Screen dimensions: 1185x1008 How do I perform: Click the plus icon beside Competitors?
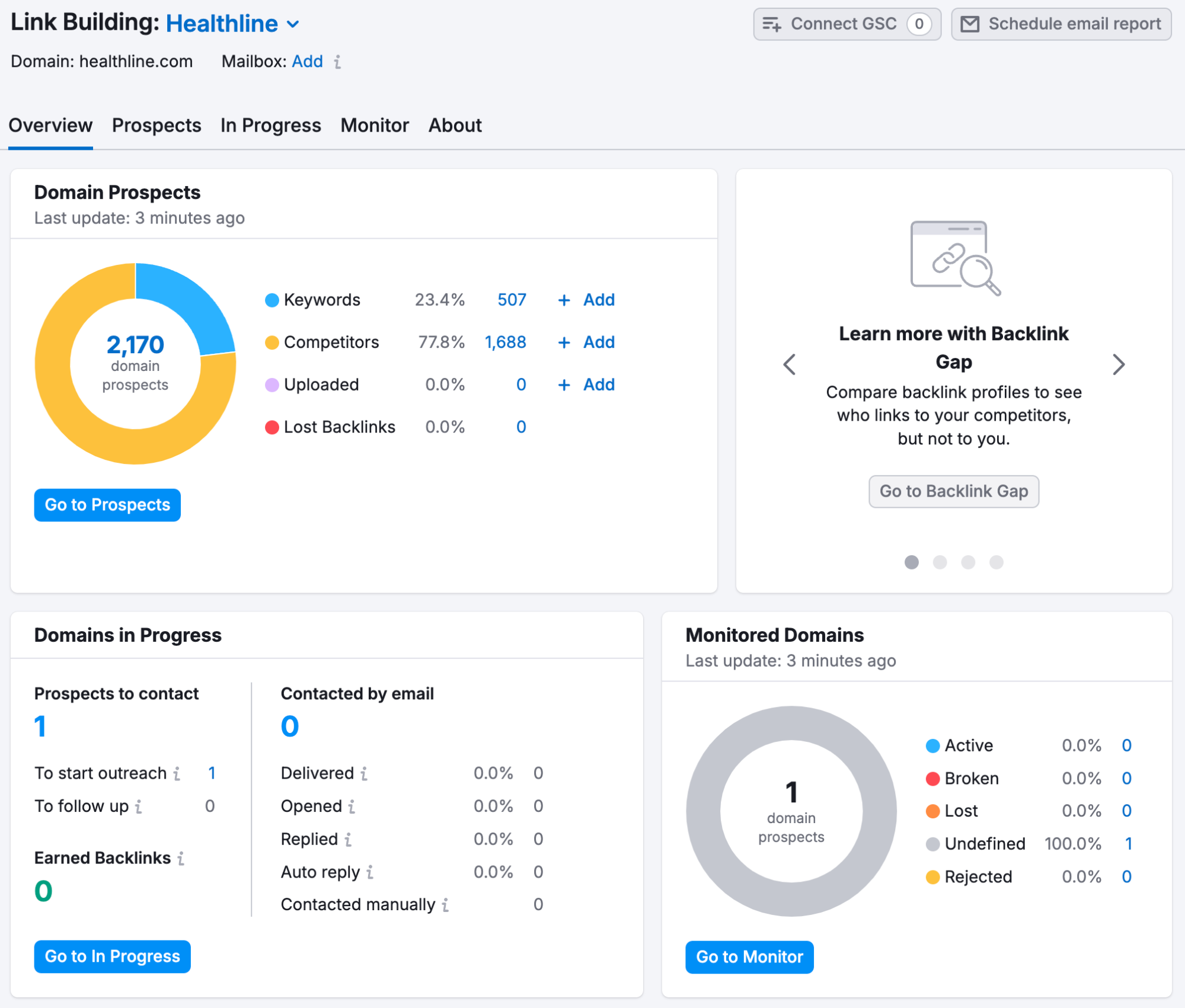tap(563, 342)
